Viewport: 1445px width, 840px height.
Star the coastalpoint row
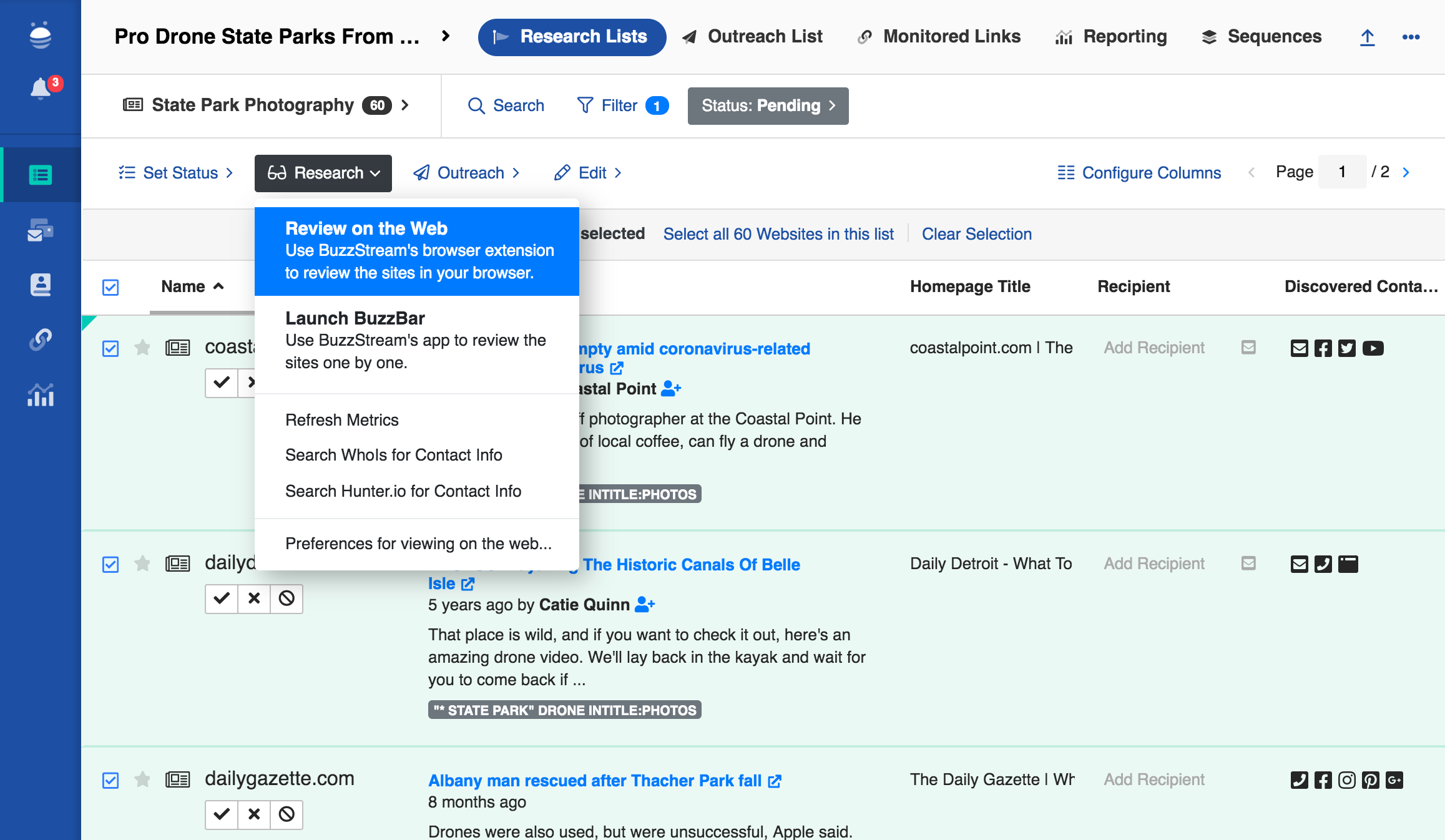(142, 348)
